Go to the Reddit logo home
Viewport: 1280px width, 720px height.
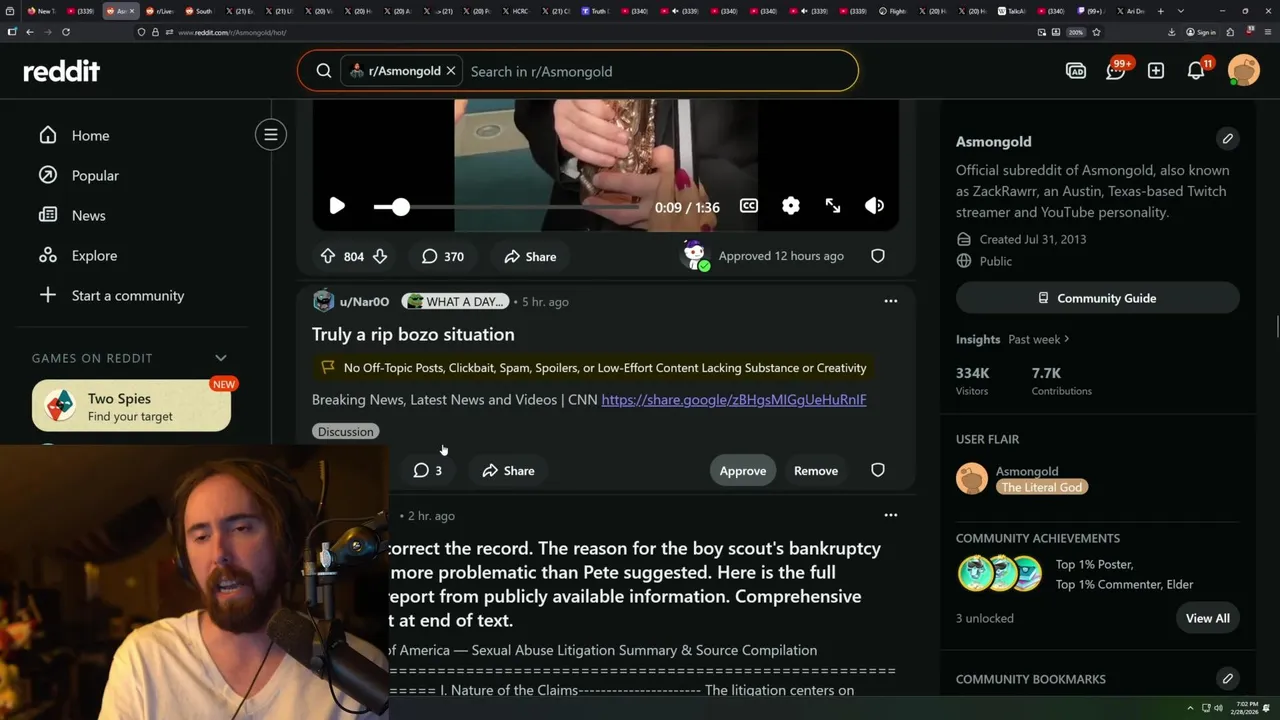click(x=62, y=71)
